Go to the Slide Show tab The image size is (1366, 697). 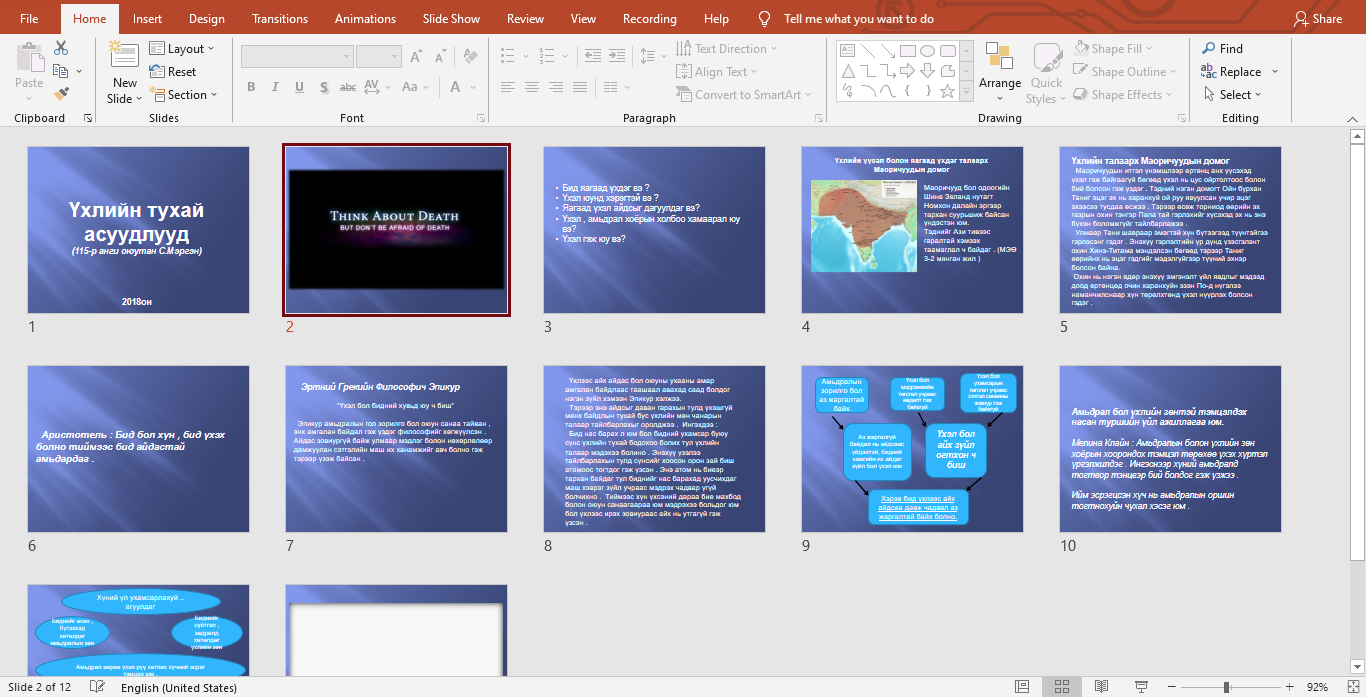coord(451,18)
